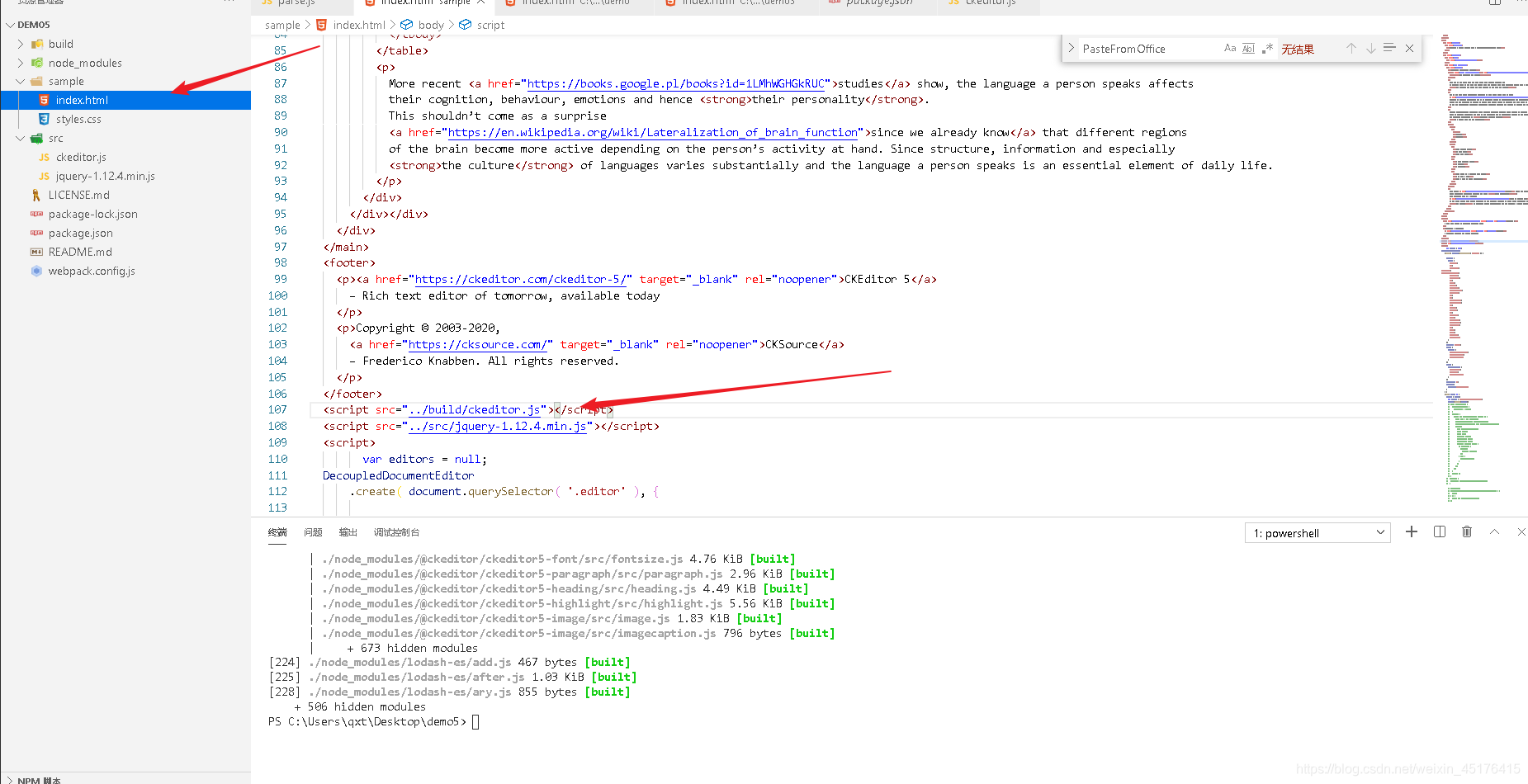Follow the Wikipedia Lateralization link
This screenshot has width=1528, height=784.
(652, 132)
